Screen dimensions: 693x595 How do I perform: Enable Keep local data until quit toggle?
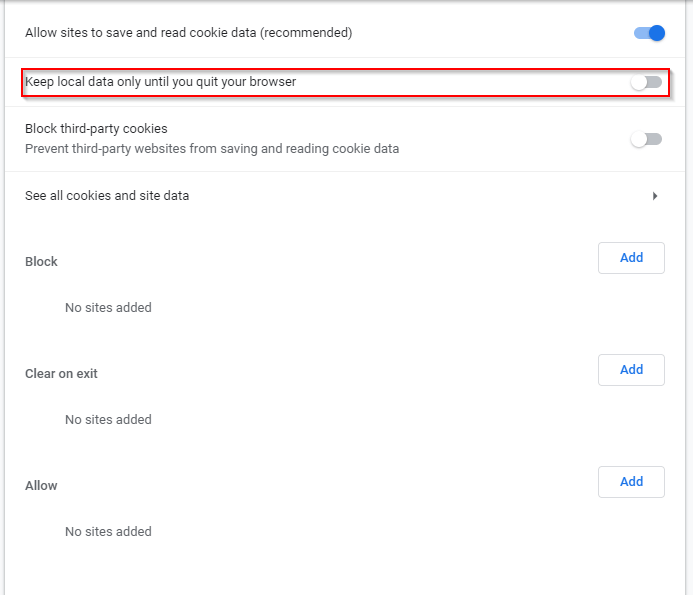[646, 82]
